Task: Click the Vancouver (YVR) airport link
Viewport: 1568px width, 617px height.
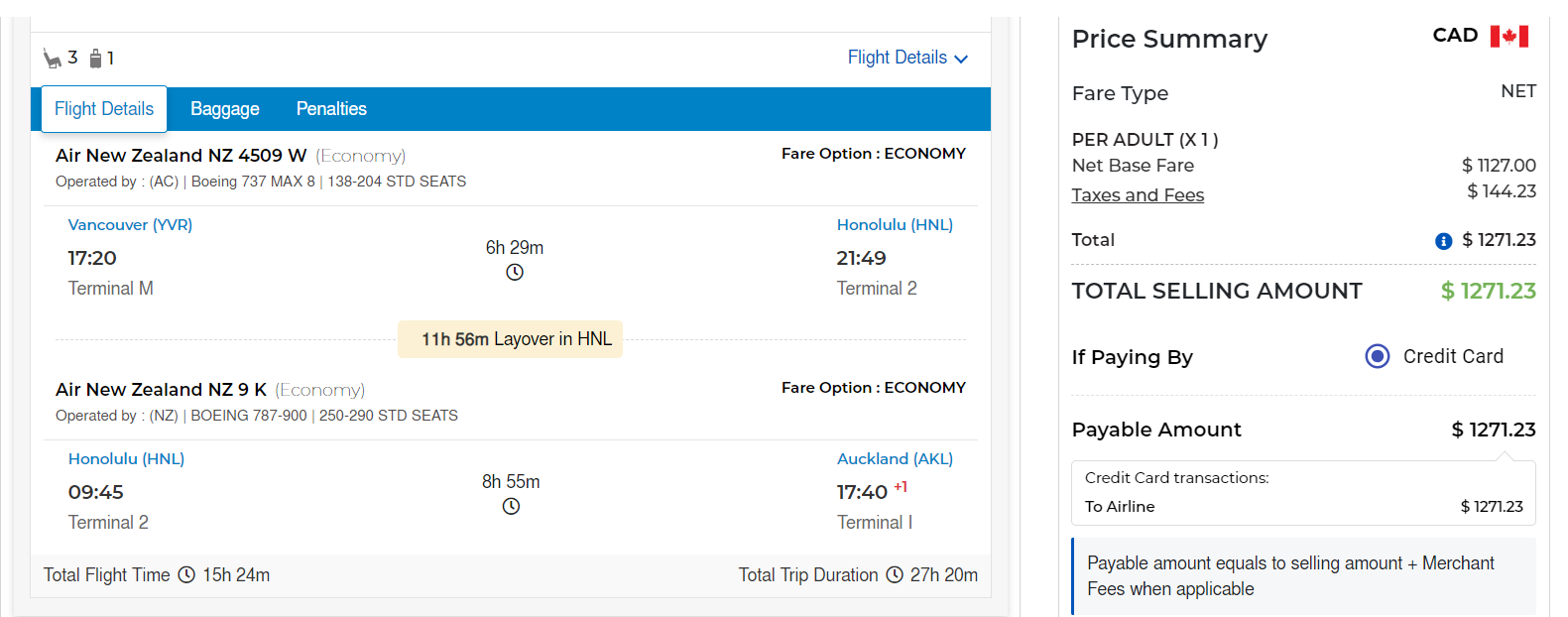Action: pyautogui.click(x=130, y=225)
